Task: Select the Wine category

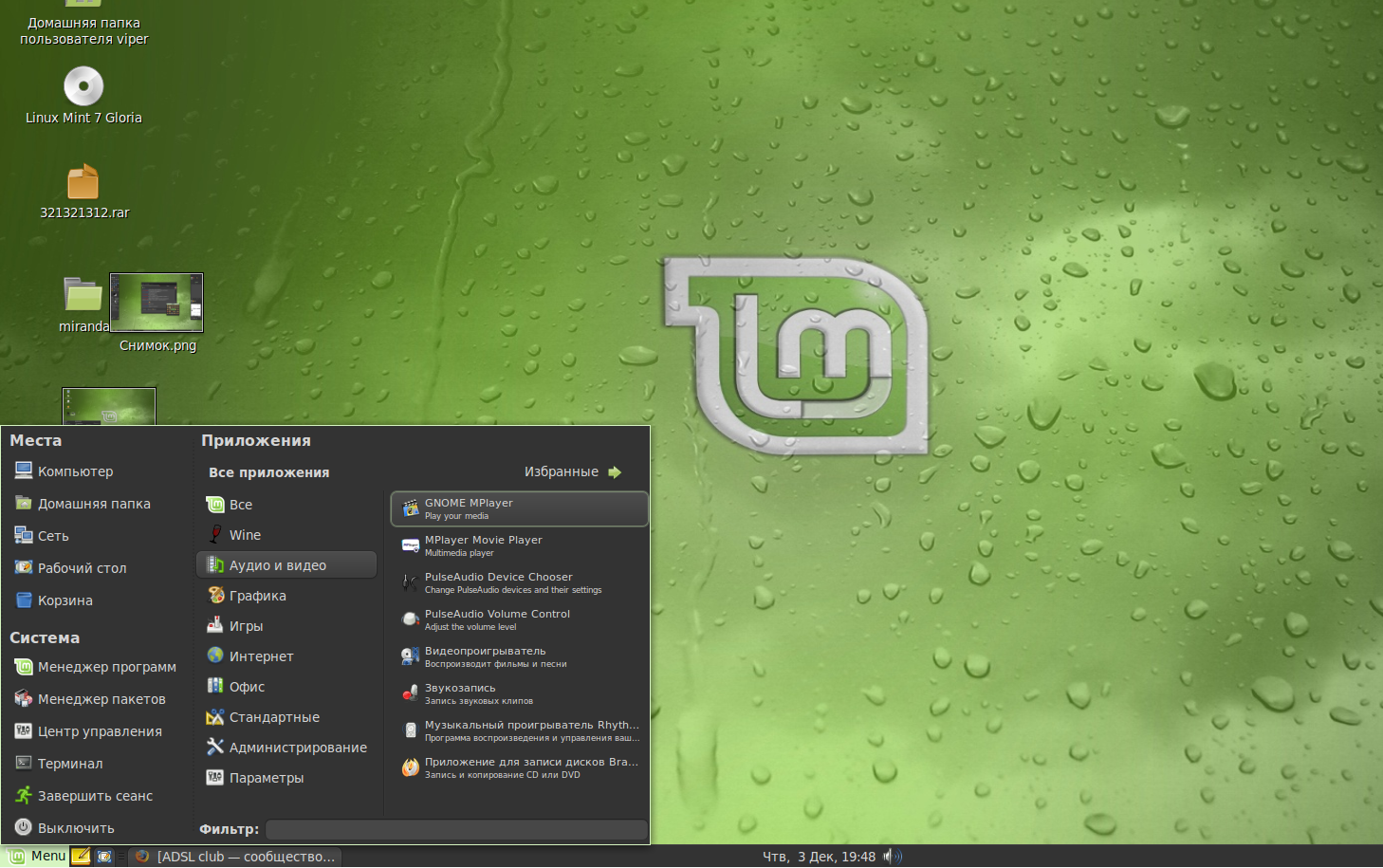Action: click(x=245, y=535)
